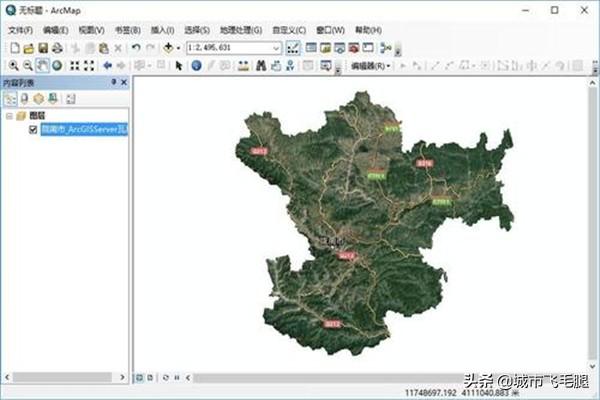Open the Go To XY tool

pyautogui.click(x=290, y=66)
